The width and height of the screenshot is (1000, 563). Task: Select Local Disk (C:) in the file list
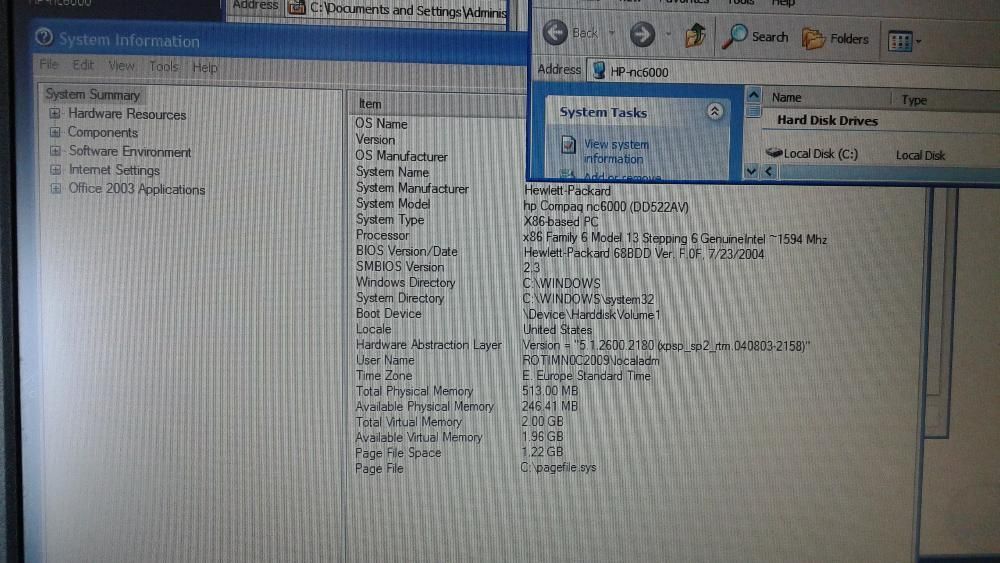(820, 154)
